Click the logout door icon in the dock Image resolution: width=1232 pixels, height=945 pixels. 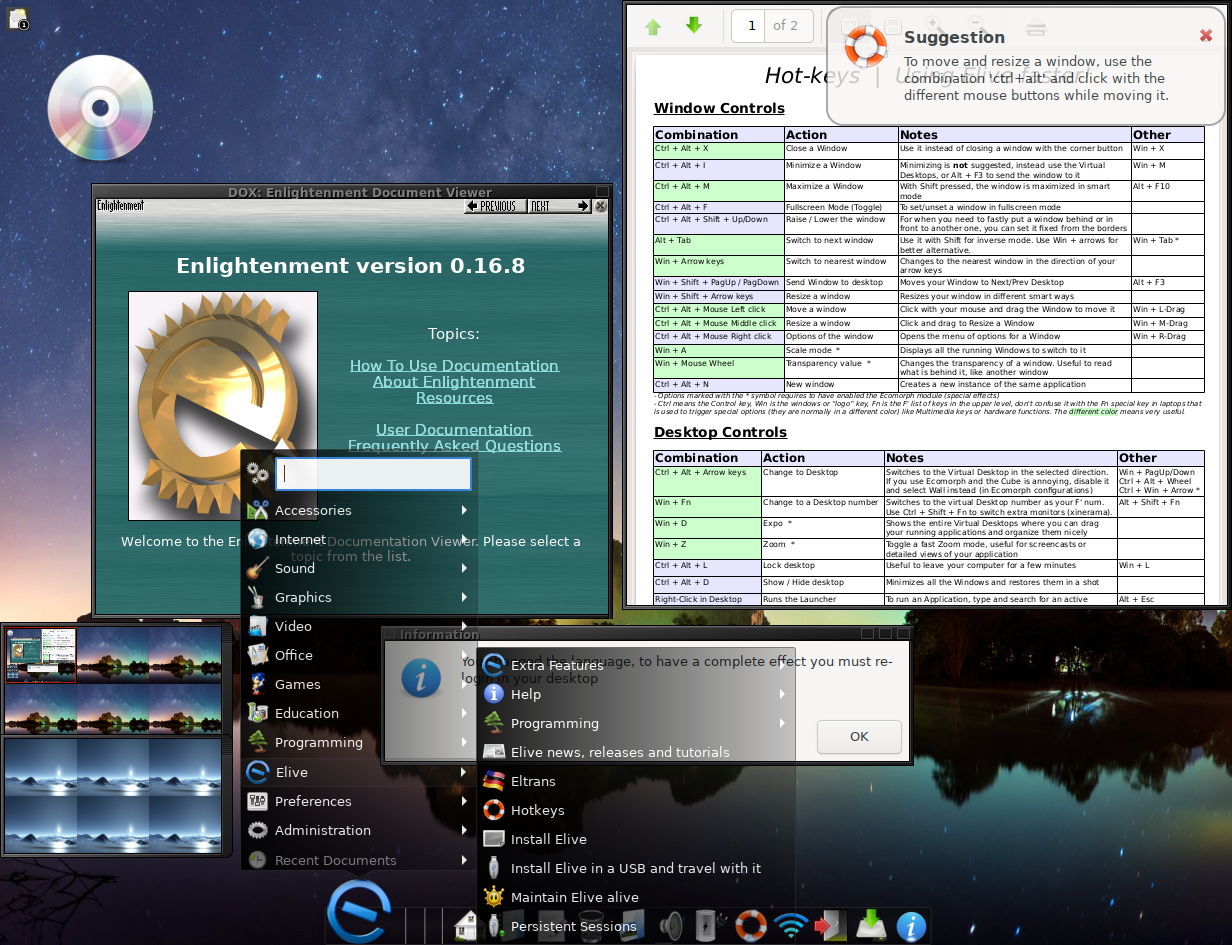click(x=829, y=925)
